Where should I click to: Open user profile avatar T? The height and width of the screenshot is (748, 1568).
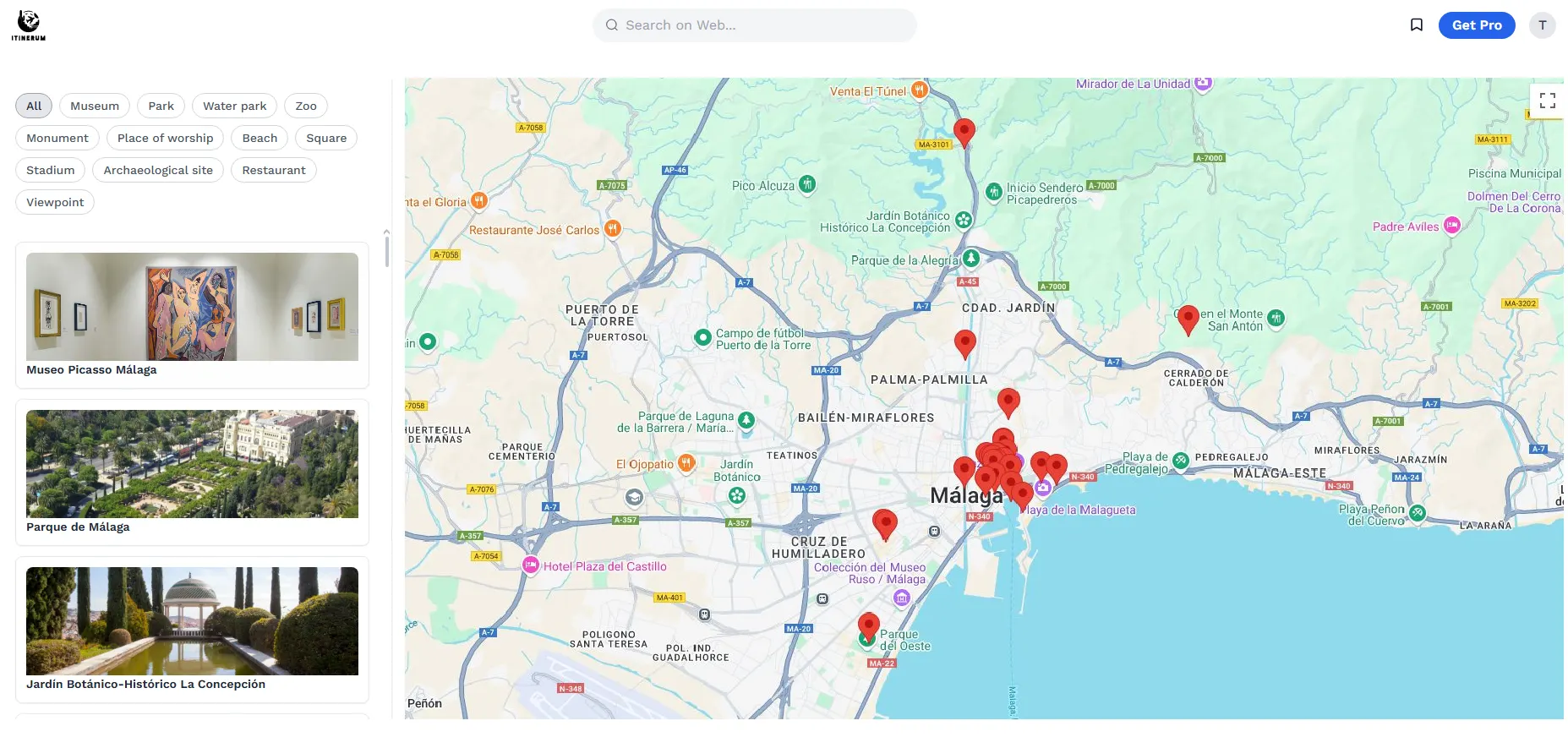pyautogui.click(x=1542, y=25)
